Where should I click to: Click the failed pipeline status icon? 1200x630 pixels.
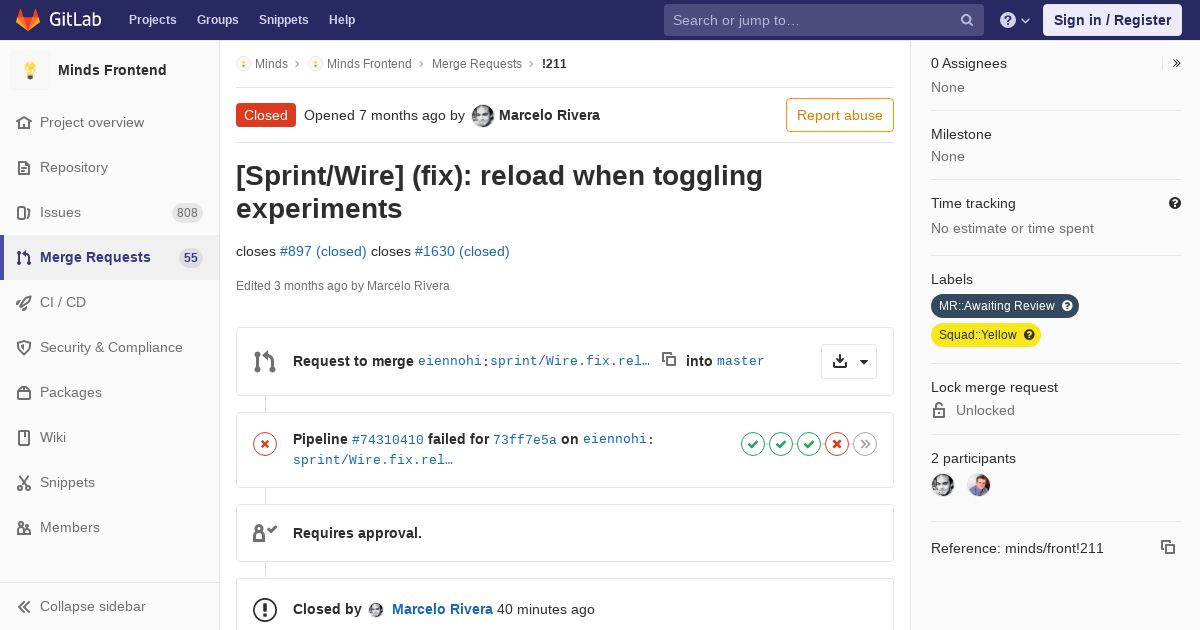click(265, 444)
